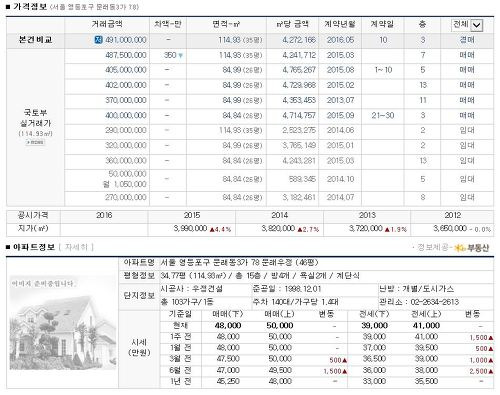Click the 난방 : 개별/도시가스 text
The height and width of the screenshot is (395, 500).
click(x=416, y=289)
